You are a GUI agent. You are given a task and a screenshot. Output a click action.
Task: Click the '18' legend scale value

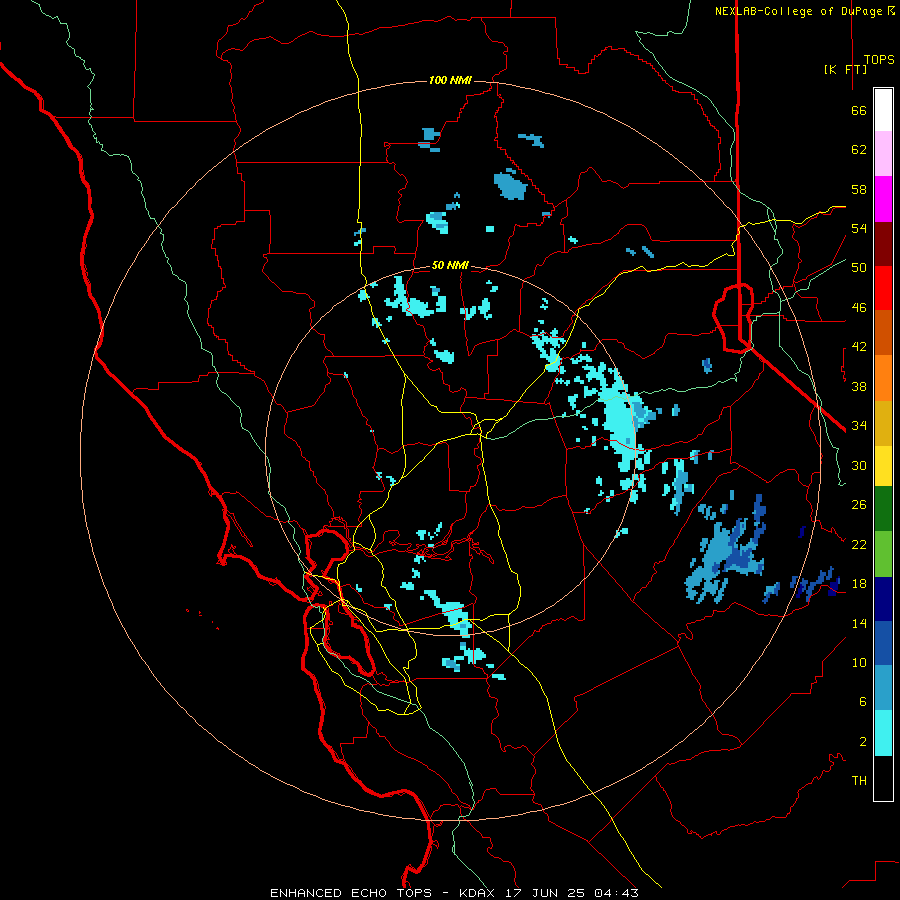[859, 584]
